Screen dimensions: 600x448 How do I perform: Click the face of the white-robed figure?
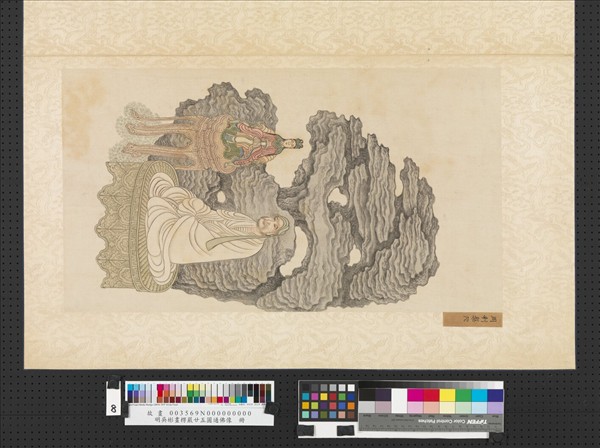(x=268, y=222)
